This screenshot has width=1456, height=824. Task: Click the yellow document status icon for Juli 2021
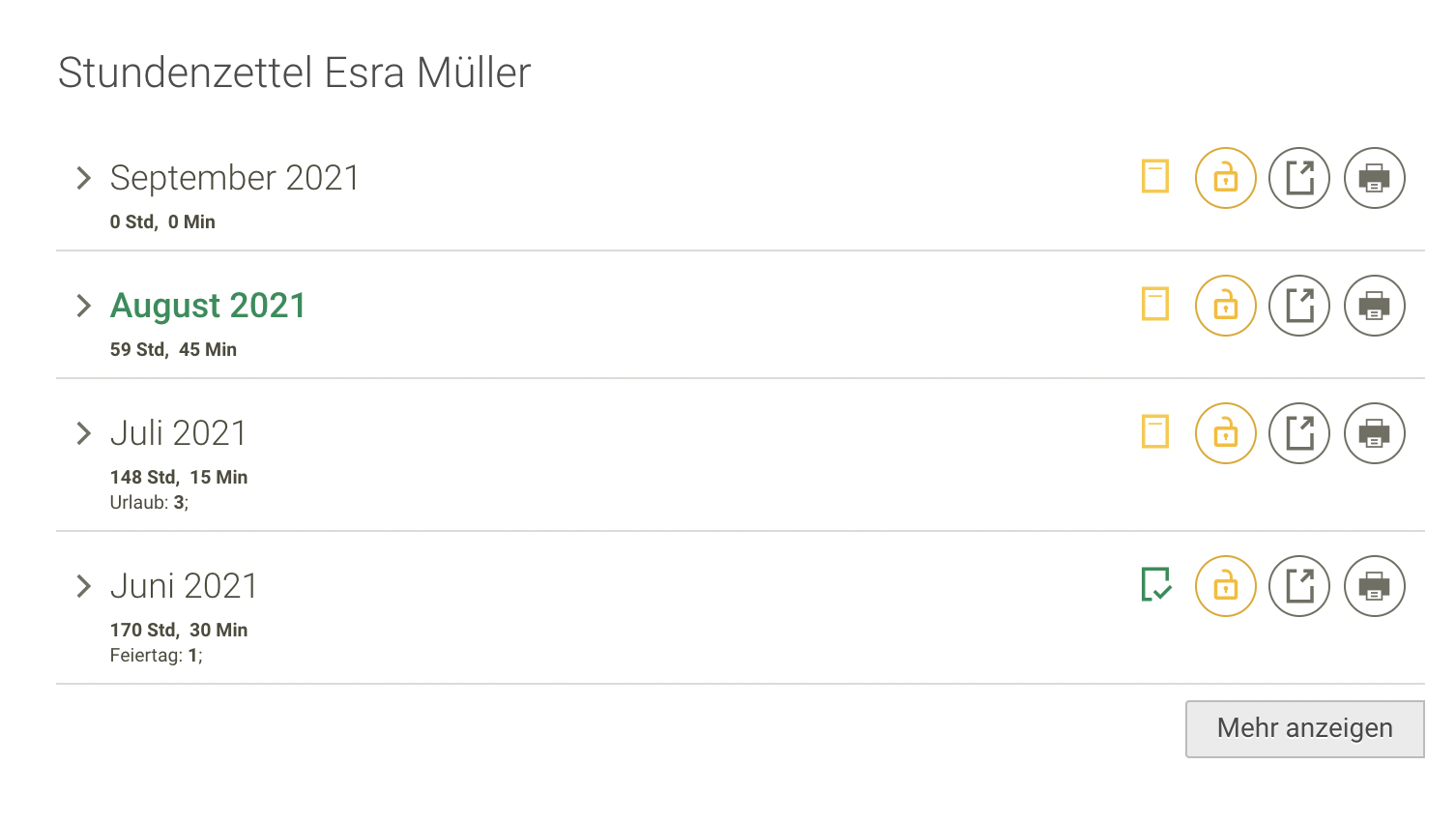tap(1155, 432)
